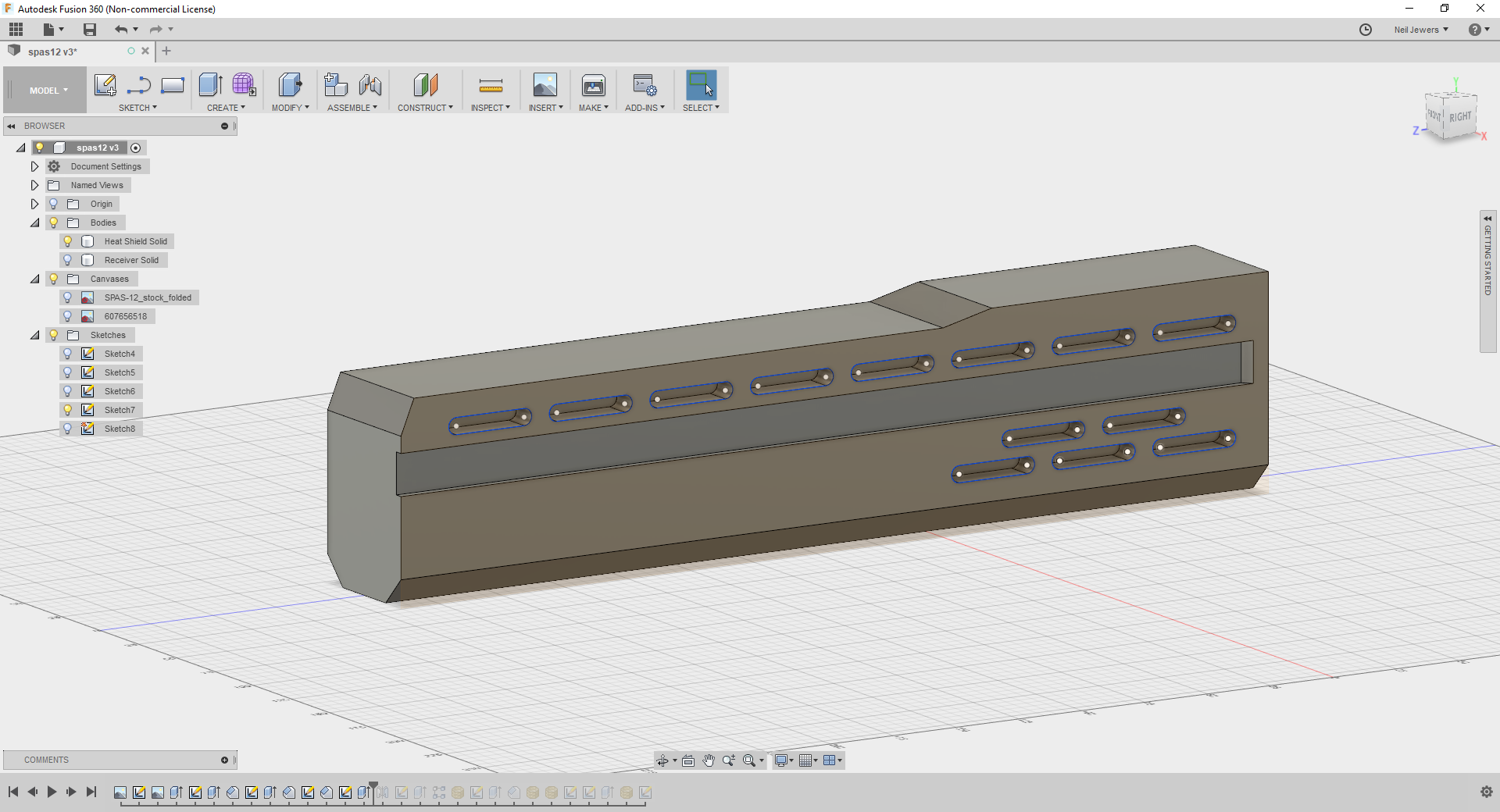1500x812 pixels.
Task: Click the 3D Print Make icon
Action: (x=594, y=85)
